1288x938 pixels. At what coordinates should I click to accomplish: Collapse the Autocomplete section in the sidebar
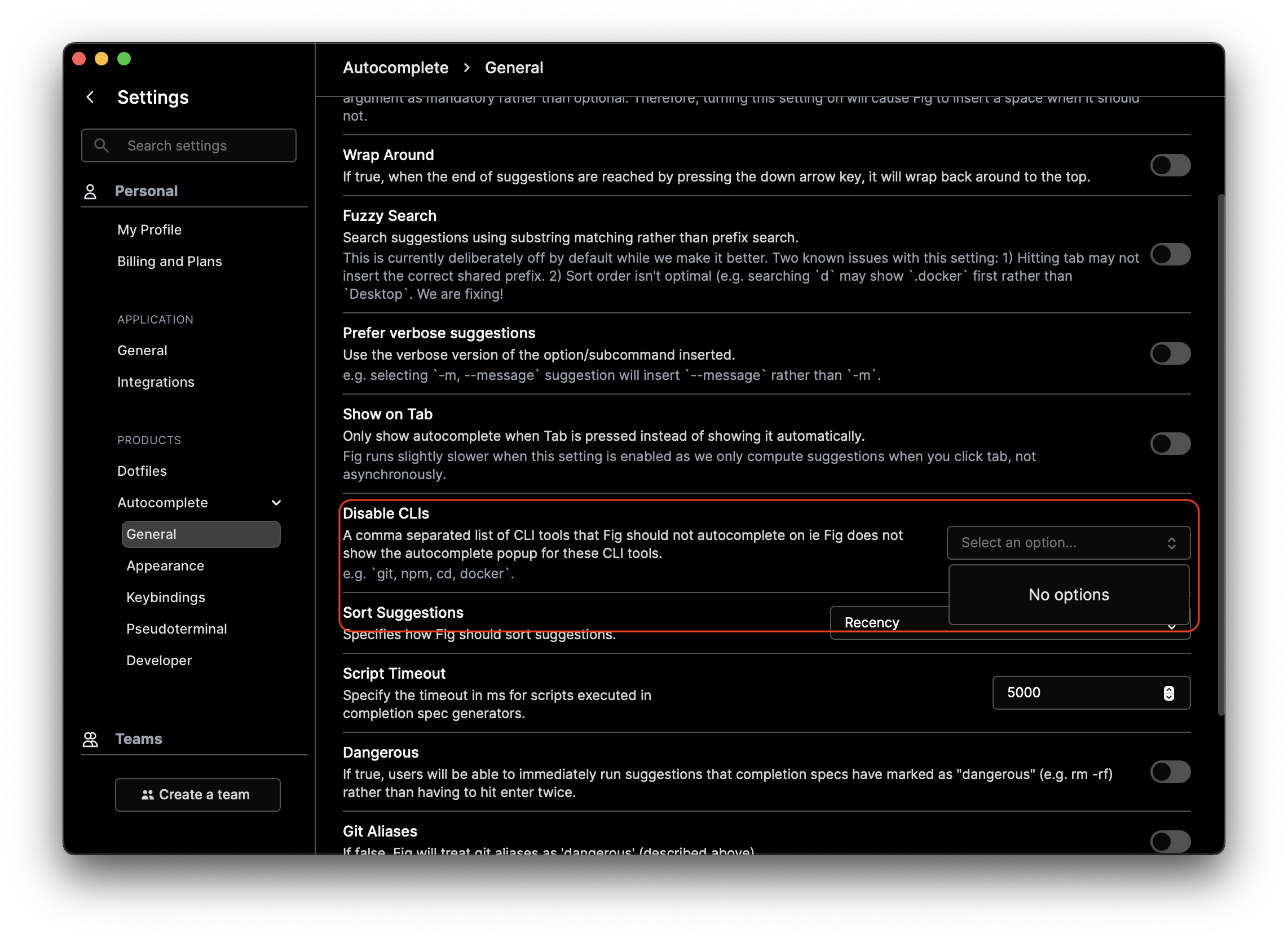[x=276, y=502]
